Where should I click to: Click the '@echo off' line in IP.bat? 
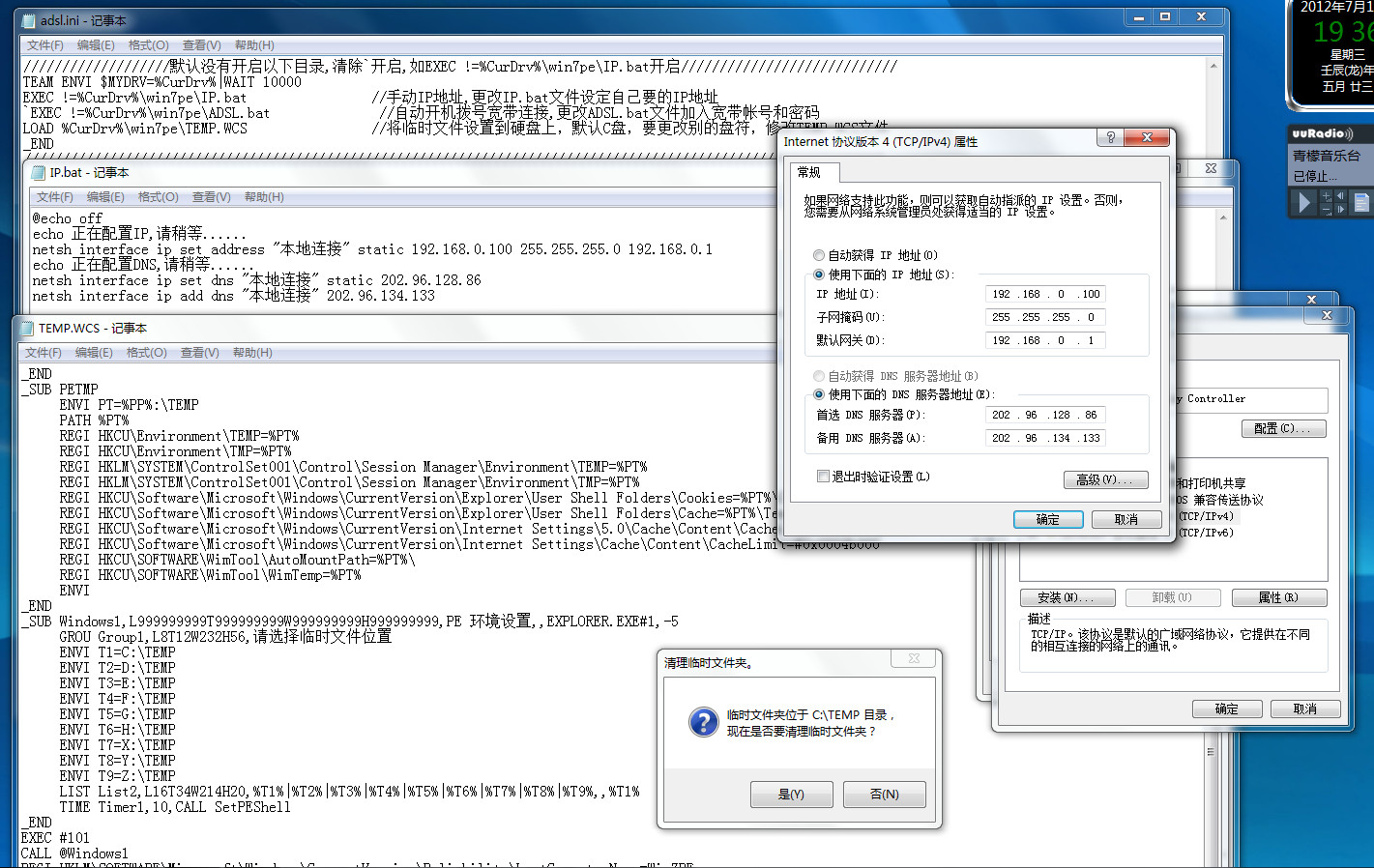[x=68, y=219]
